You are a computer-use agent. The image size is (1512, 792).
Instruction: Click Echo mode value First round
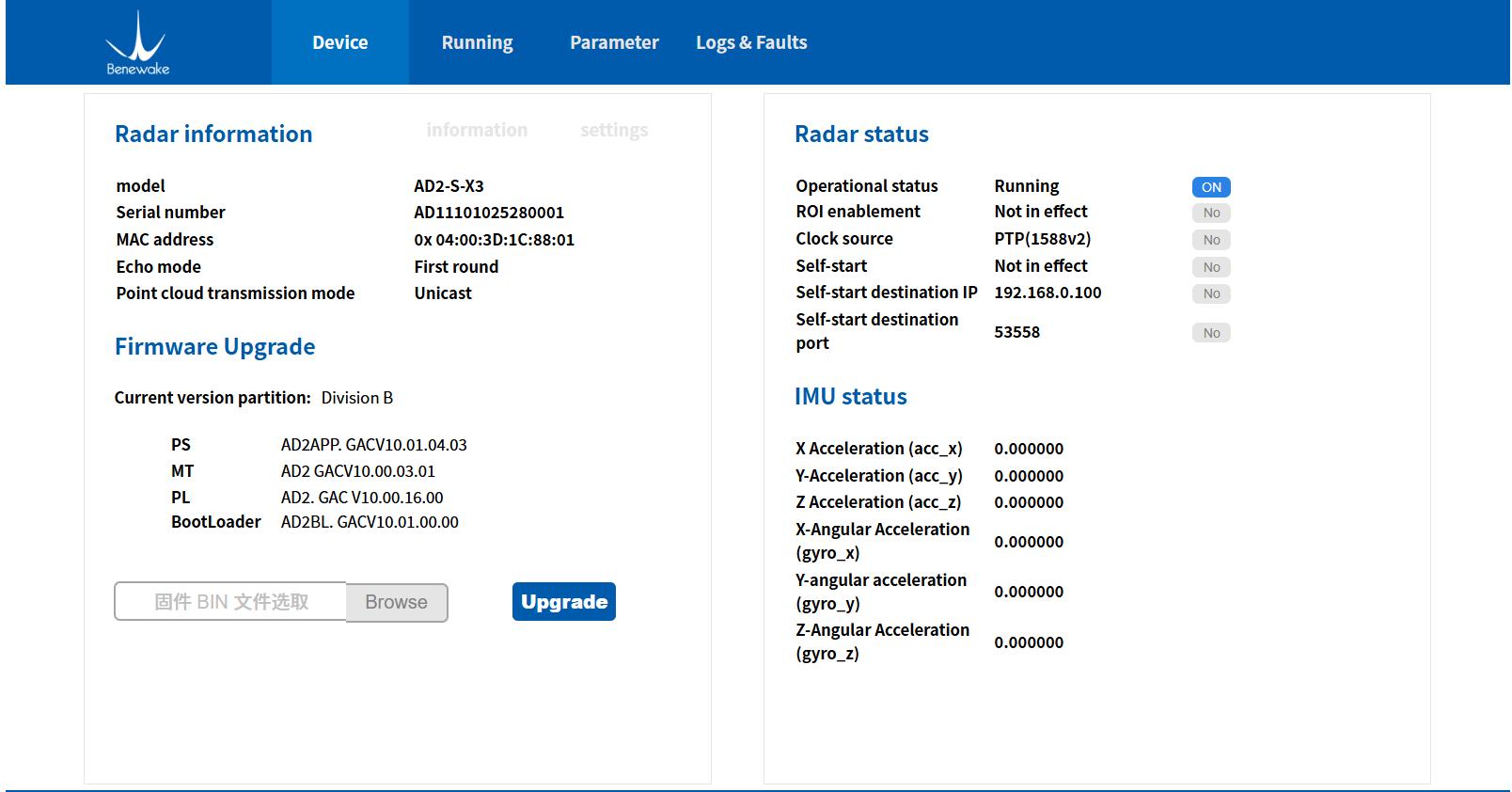click(456, 267)
